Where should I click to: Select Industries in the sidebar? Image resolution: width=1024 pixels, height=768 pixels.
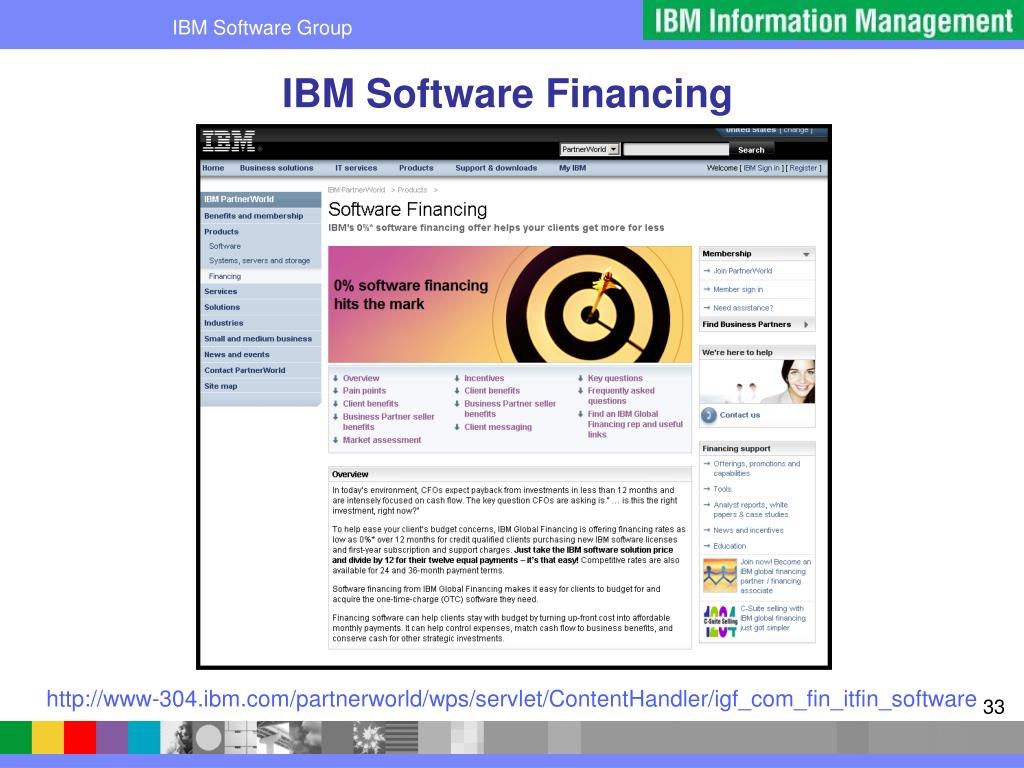pos(261,323)
